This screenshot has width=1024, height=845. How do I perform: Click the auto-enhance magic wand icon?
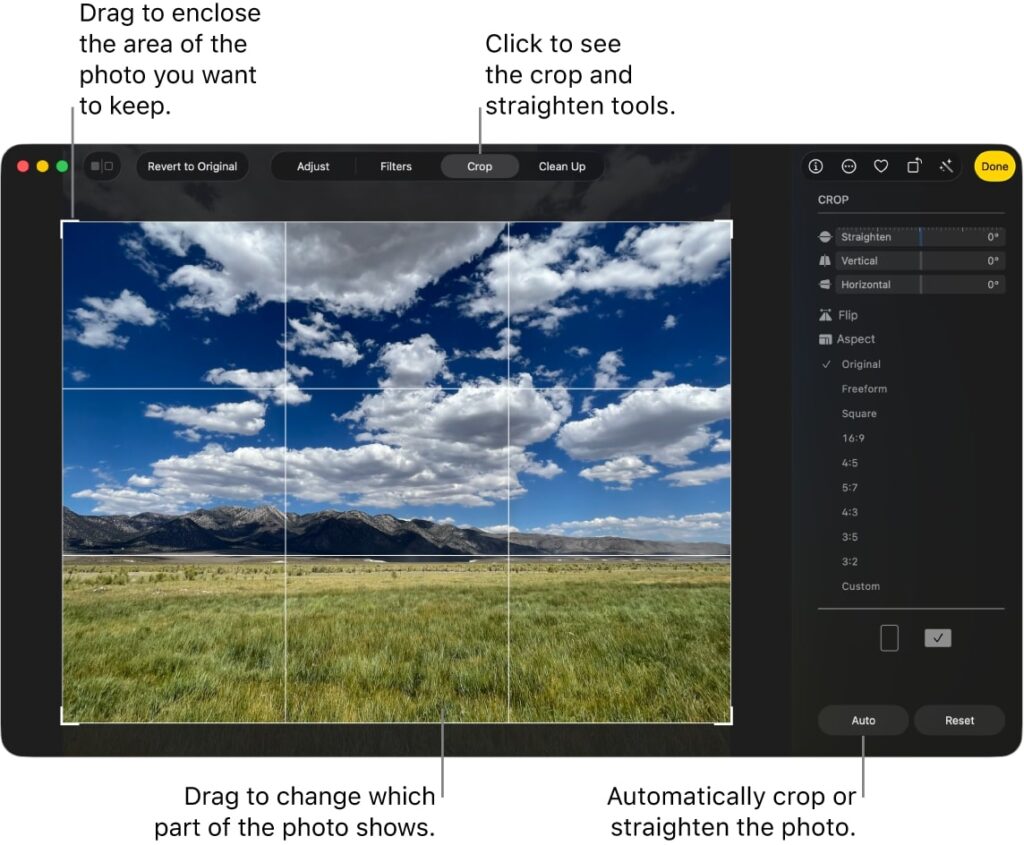tap(945, 166)
